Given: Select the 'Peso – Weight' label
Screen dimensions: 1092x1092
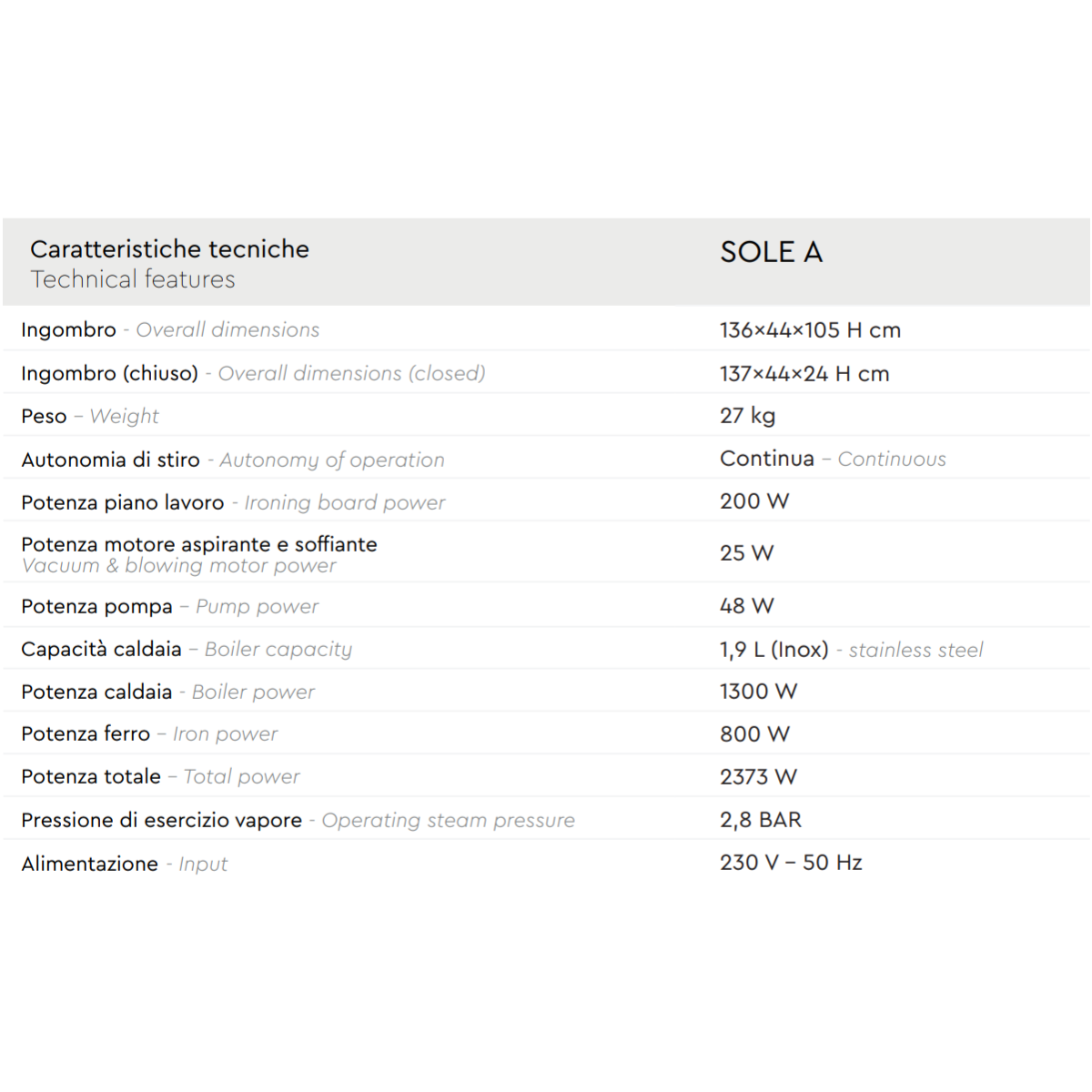Looking at the screenshot, I should coord(89,416).
